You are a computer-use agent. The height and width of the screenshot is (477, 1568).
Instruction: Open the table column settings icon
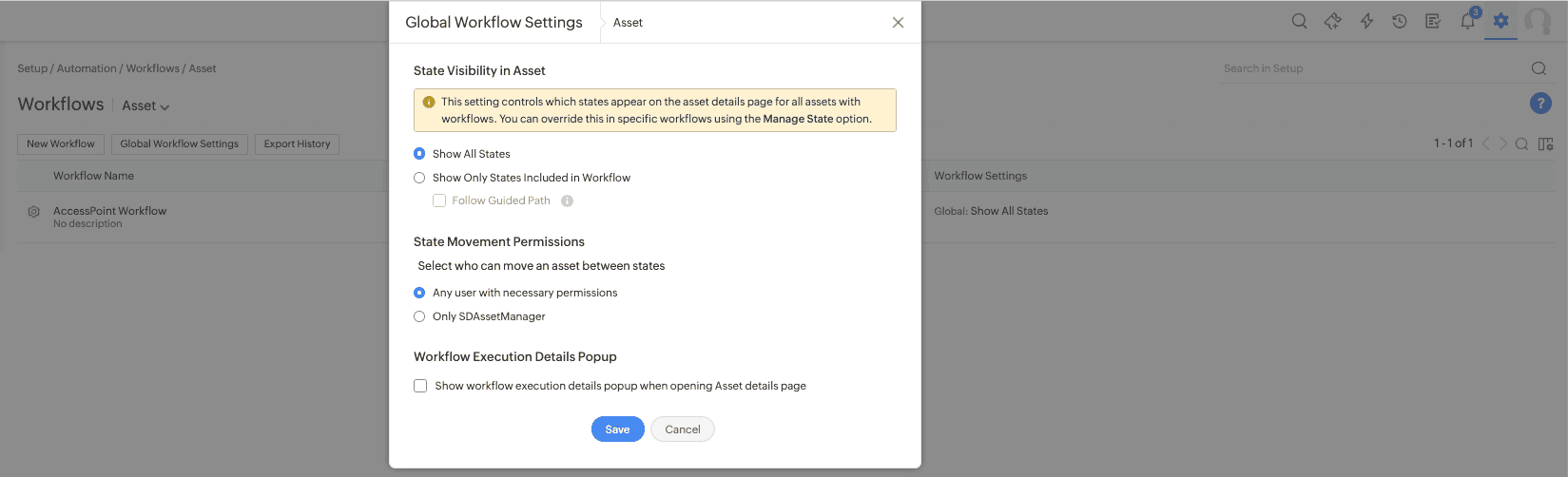point(1546,143)
